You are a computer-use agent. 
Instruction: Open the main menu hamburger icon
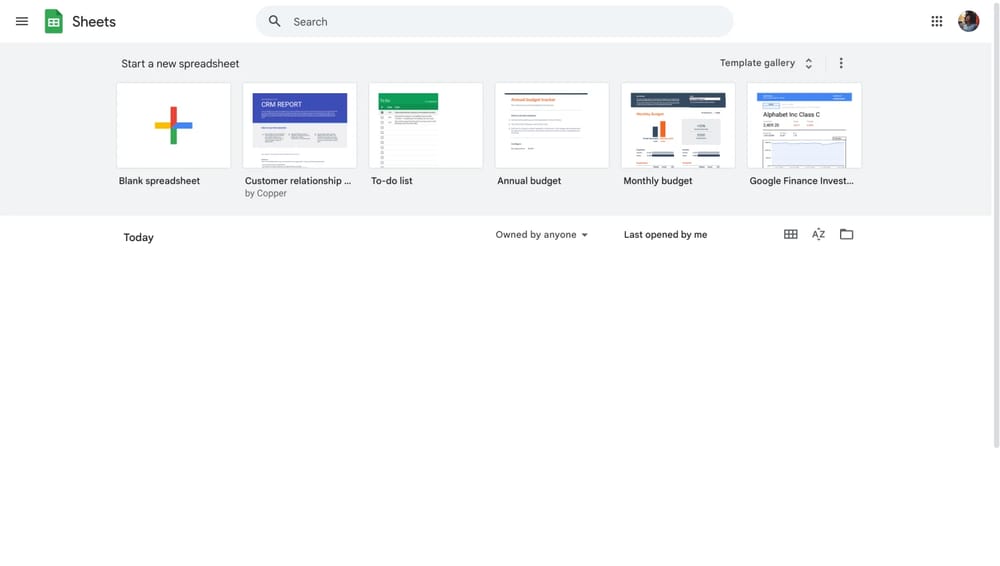coord(22,21)
